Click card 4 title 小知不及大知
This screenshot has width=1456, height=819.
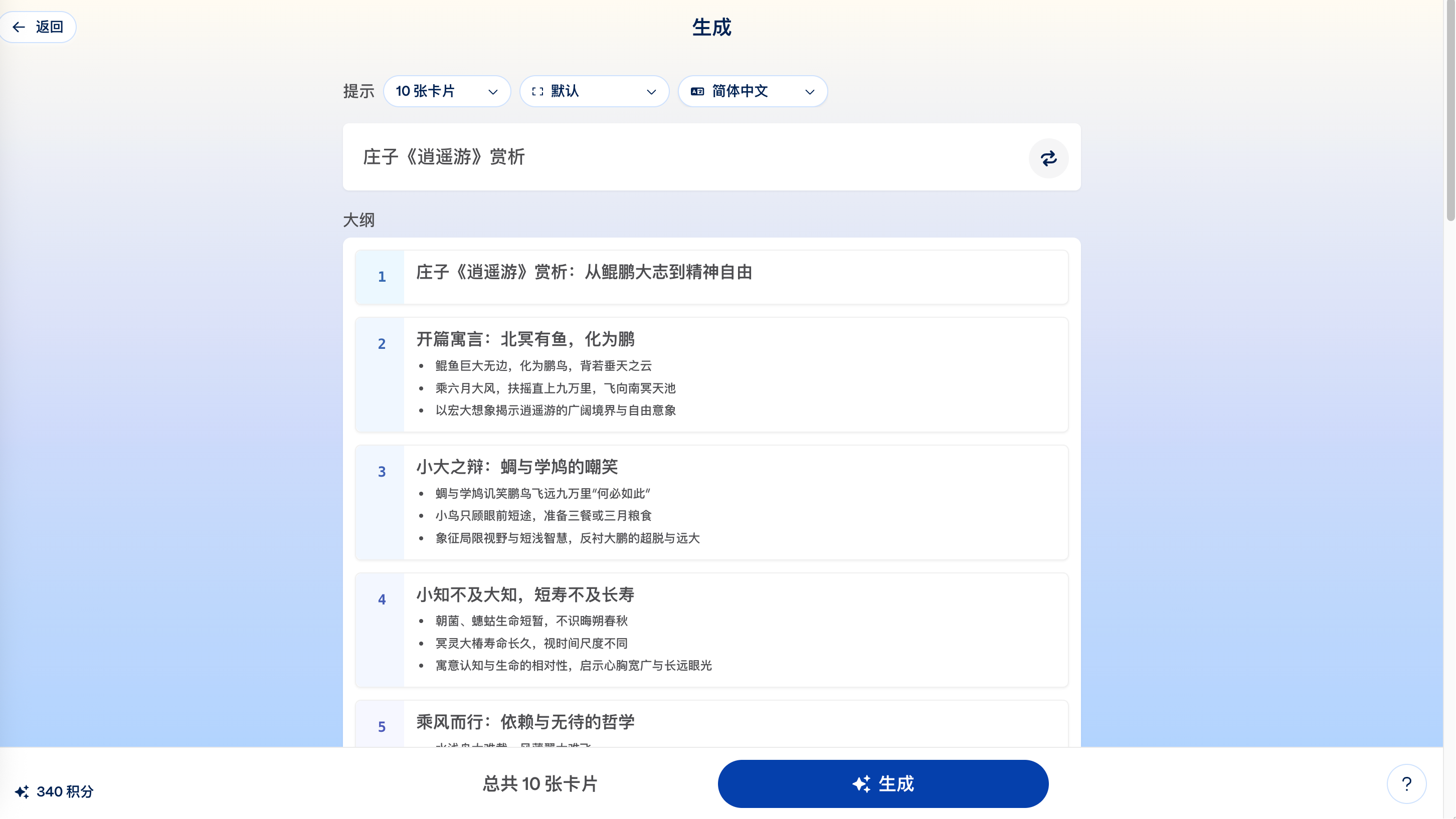click(525, 594)
